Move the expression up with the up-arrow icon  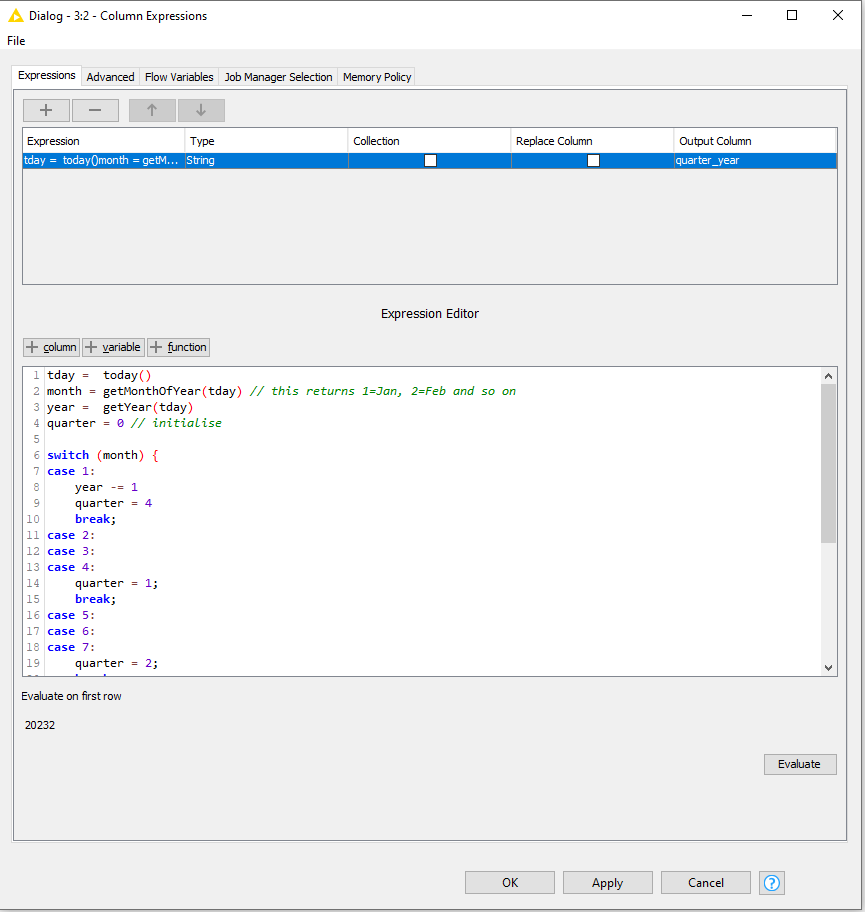pos(152,110)
